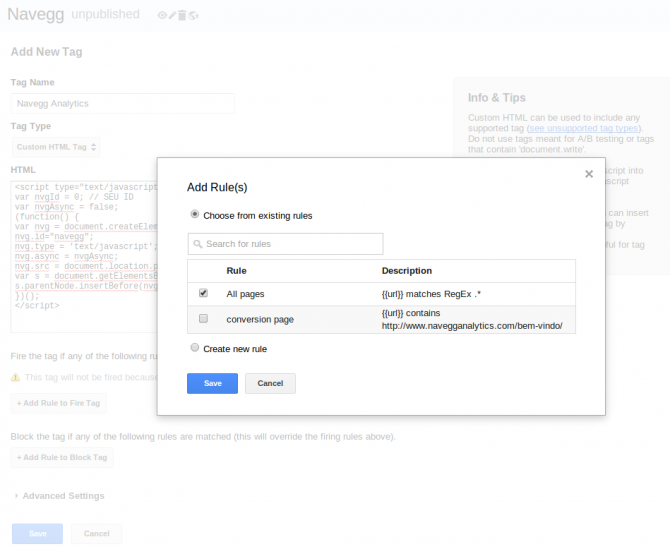Click the unpublished status label
This screenshot has height=549, width=670.
click(105, 14)
